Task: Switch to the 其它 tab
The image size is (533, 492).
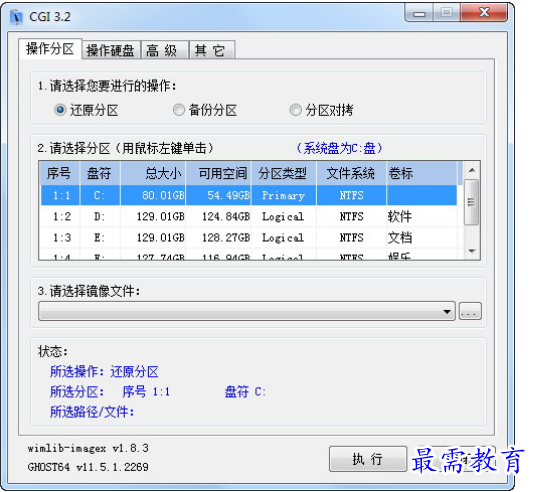Action: click(211, 51)
